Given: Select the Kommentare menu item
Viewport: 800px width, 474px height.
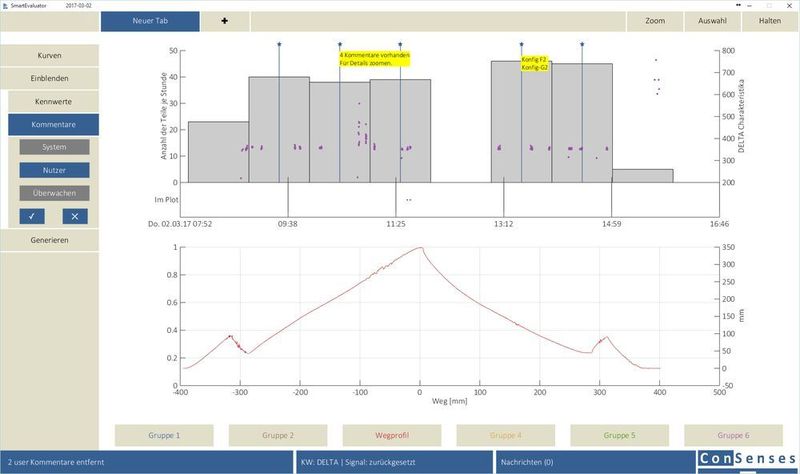Looking at the screenshot, I should point(54,124).
